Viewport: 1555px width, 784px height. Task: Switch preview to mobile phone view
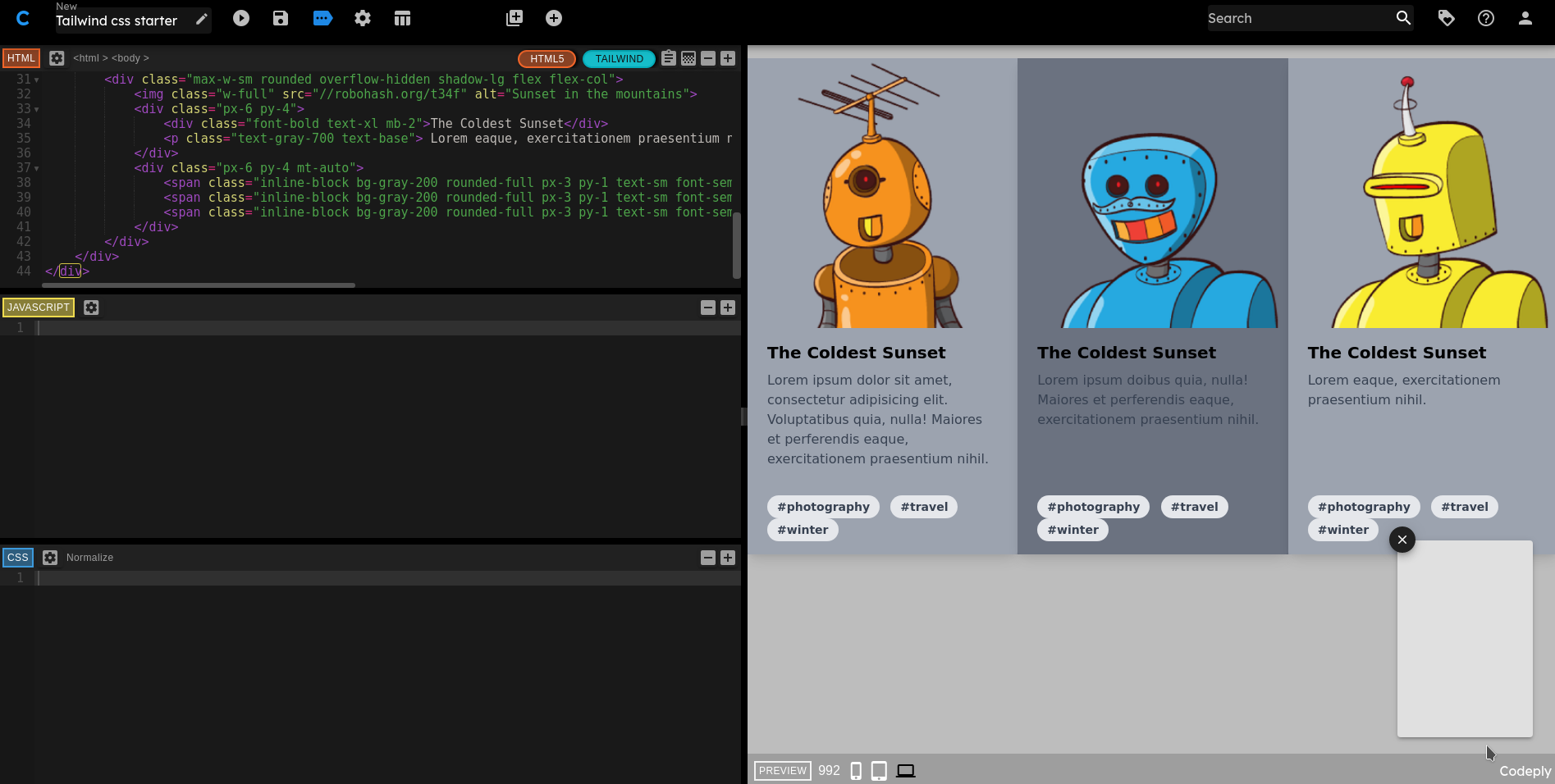856,771
